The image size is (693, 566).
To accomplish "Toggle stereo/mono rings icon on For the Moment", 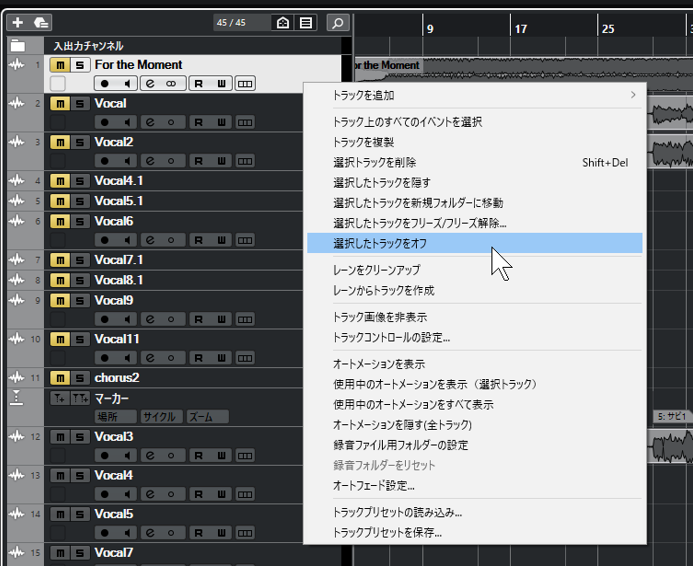I will pyautogui.click(x=171, y=83).
